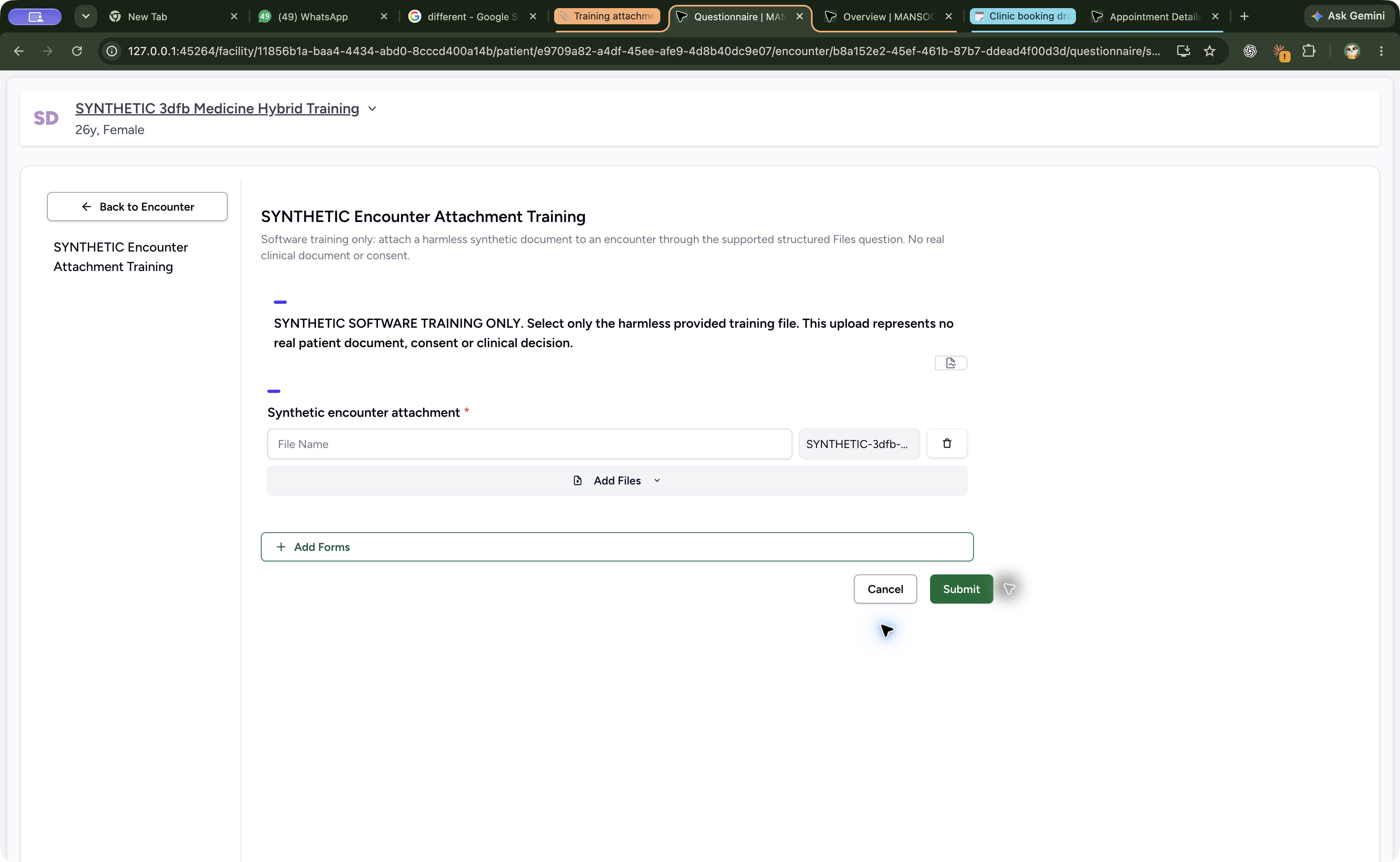Click the user profile avatar in toolbar
Screen dimensions: 1400x862
pos(1352,51)
